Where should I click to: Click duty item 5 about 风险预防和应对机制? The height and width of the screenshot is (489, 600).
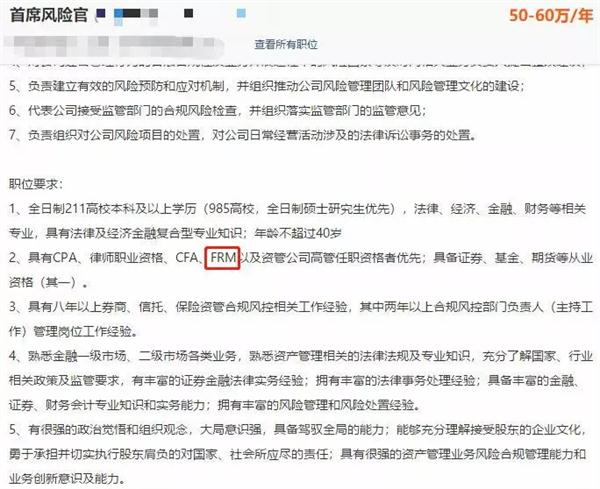[x=267, y=86]
